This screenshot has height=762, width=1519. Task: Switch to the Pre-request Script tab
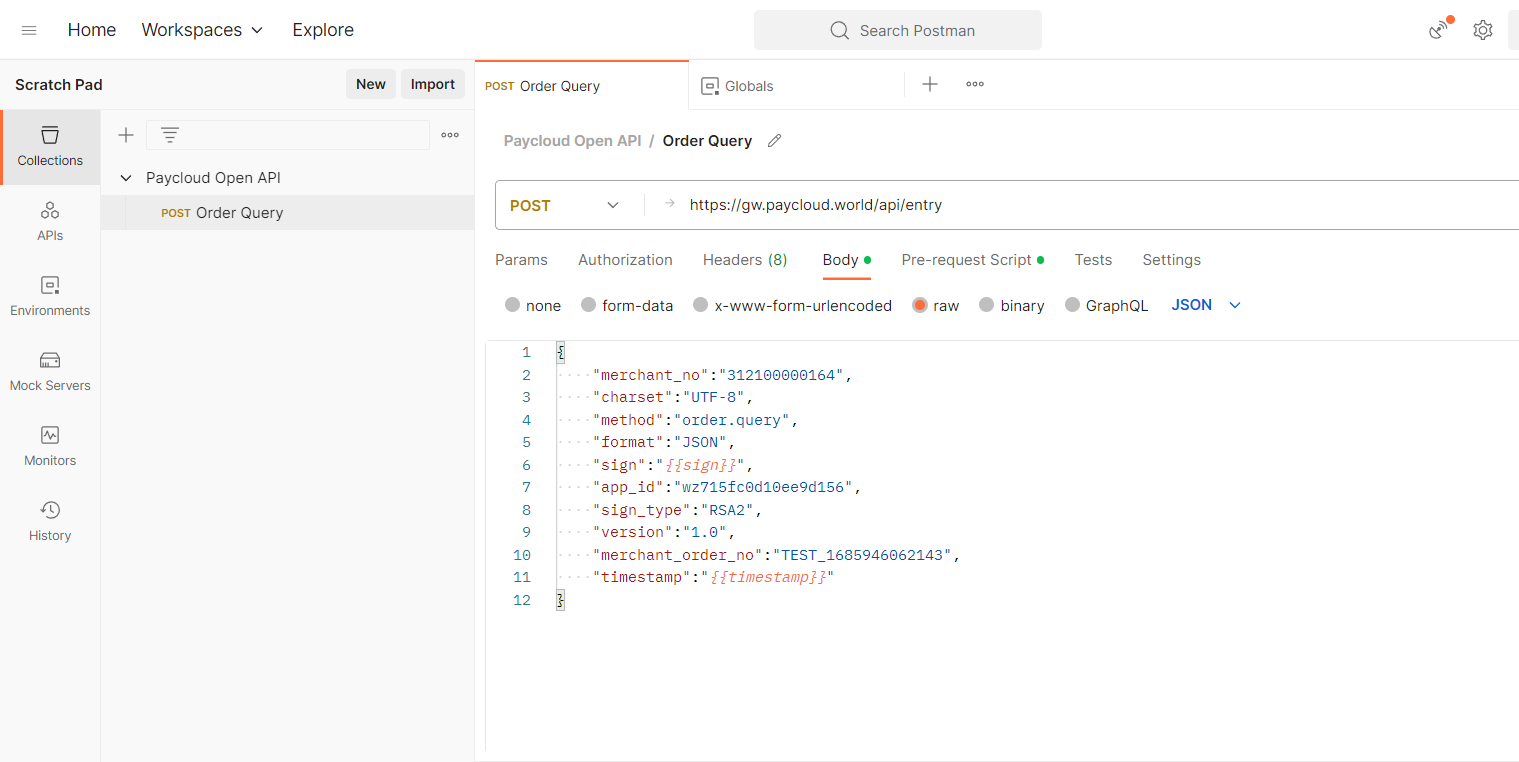(x=972, y=260)
